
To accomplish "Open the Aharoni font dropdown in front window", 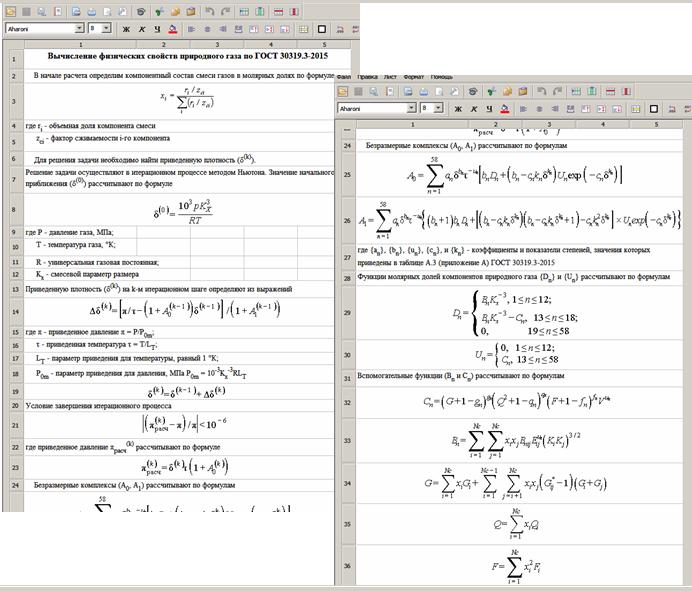I will 410,108.
